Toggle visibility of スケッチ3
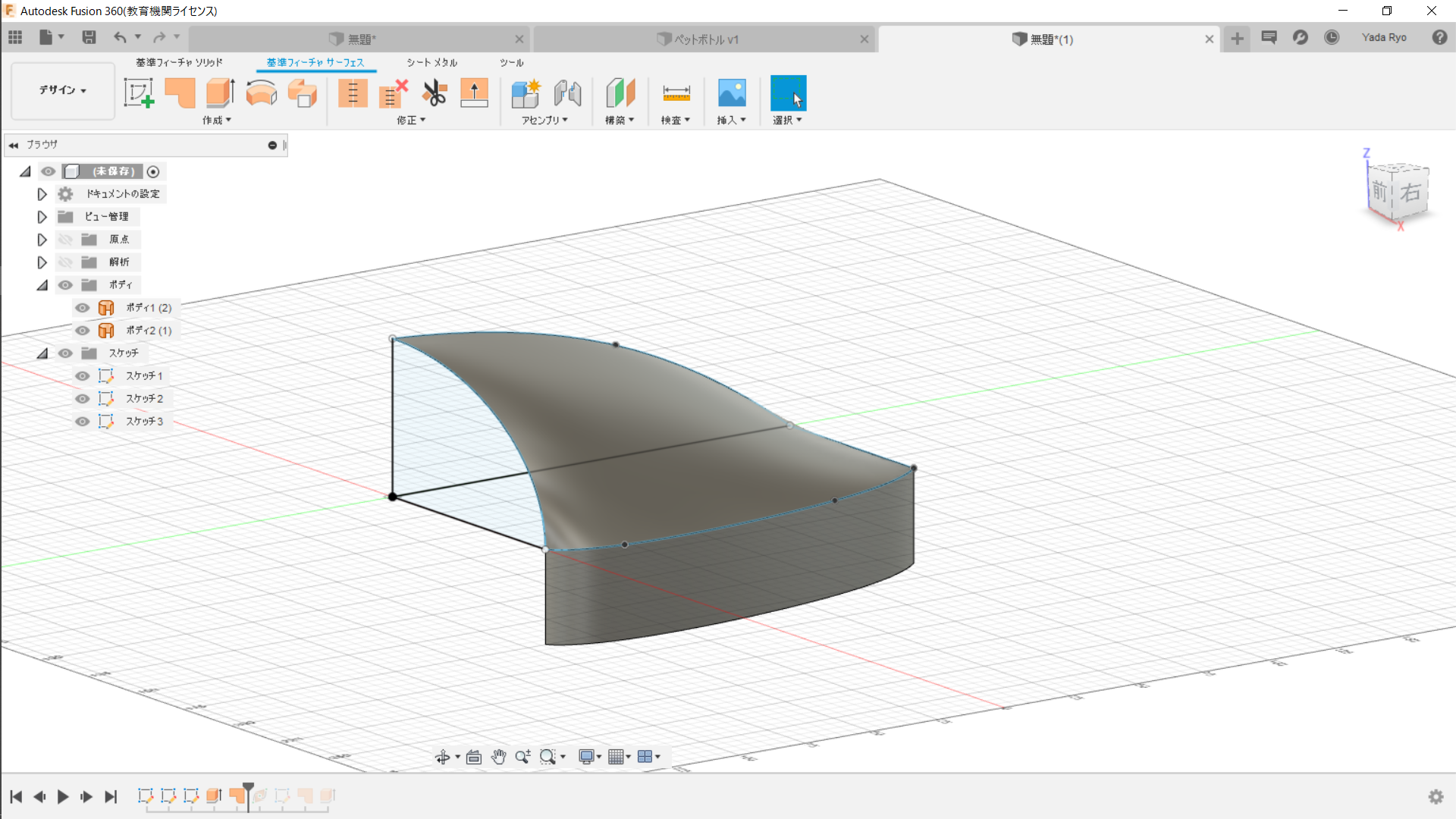Screen dimensions: 1456x819 click(83, 422)
